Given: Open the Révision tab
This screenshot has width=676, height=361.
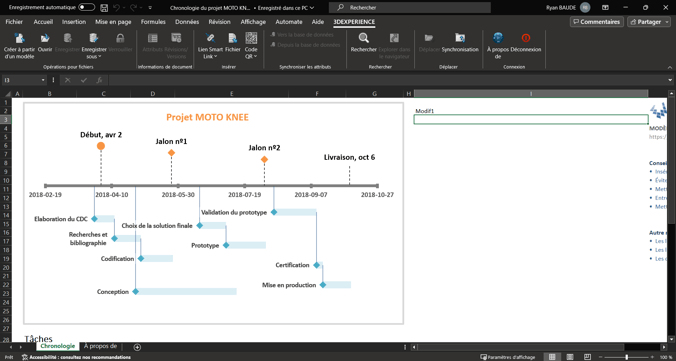Looking at the screenshot, I should tap(219, 22).
